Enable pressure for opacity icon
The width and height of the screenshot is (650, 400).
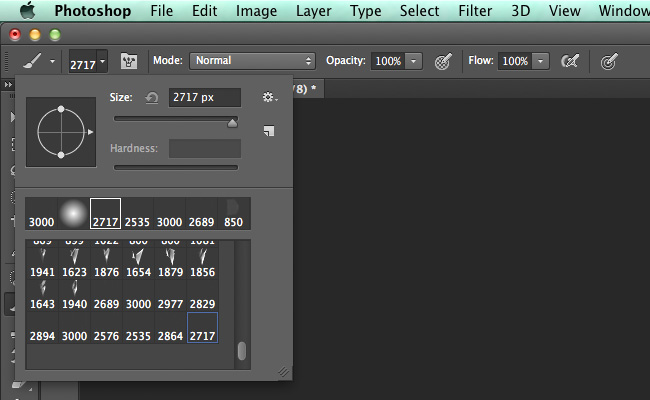tap(442, 62)
